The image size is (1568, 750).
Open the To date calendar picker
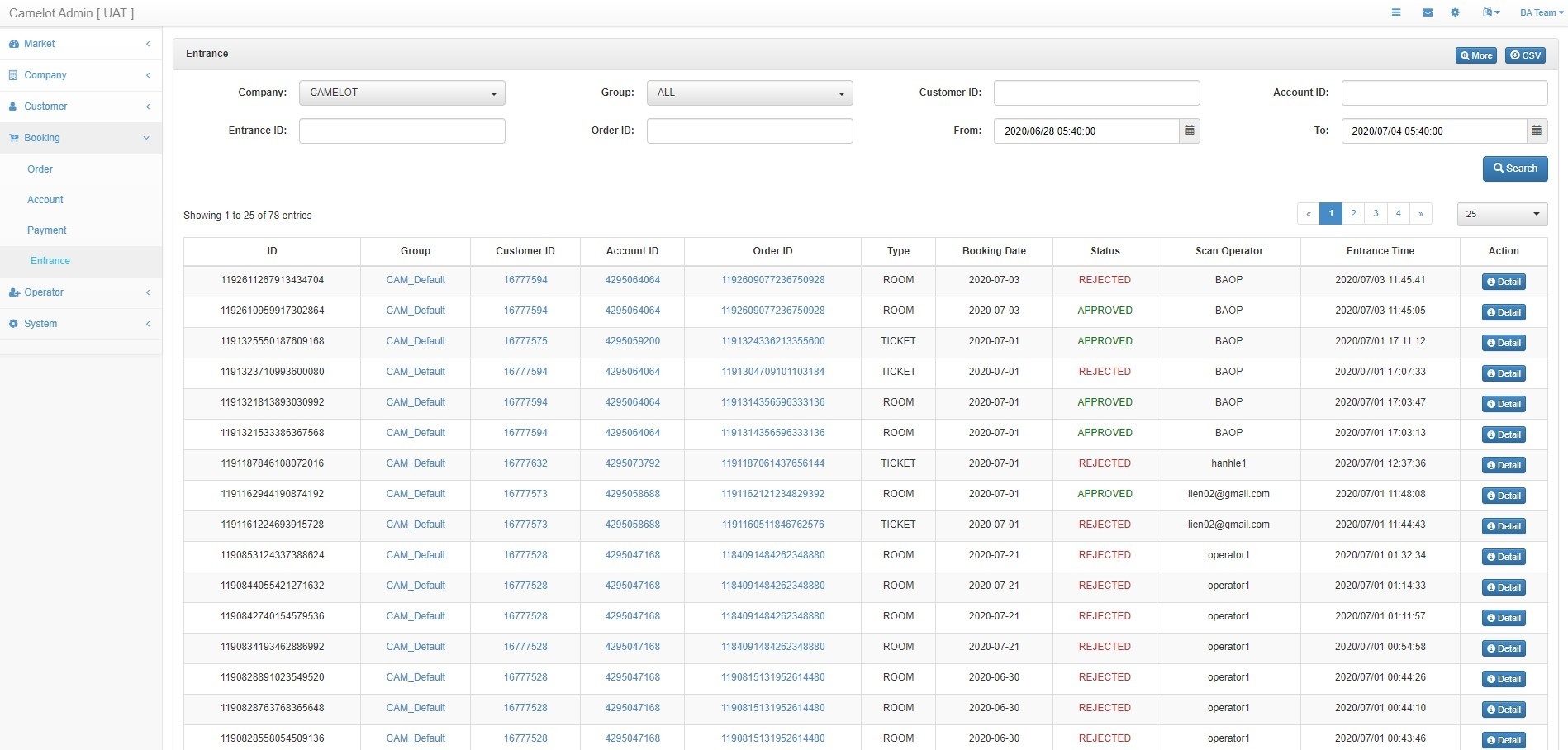tap(1537, 131)
